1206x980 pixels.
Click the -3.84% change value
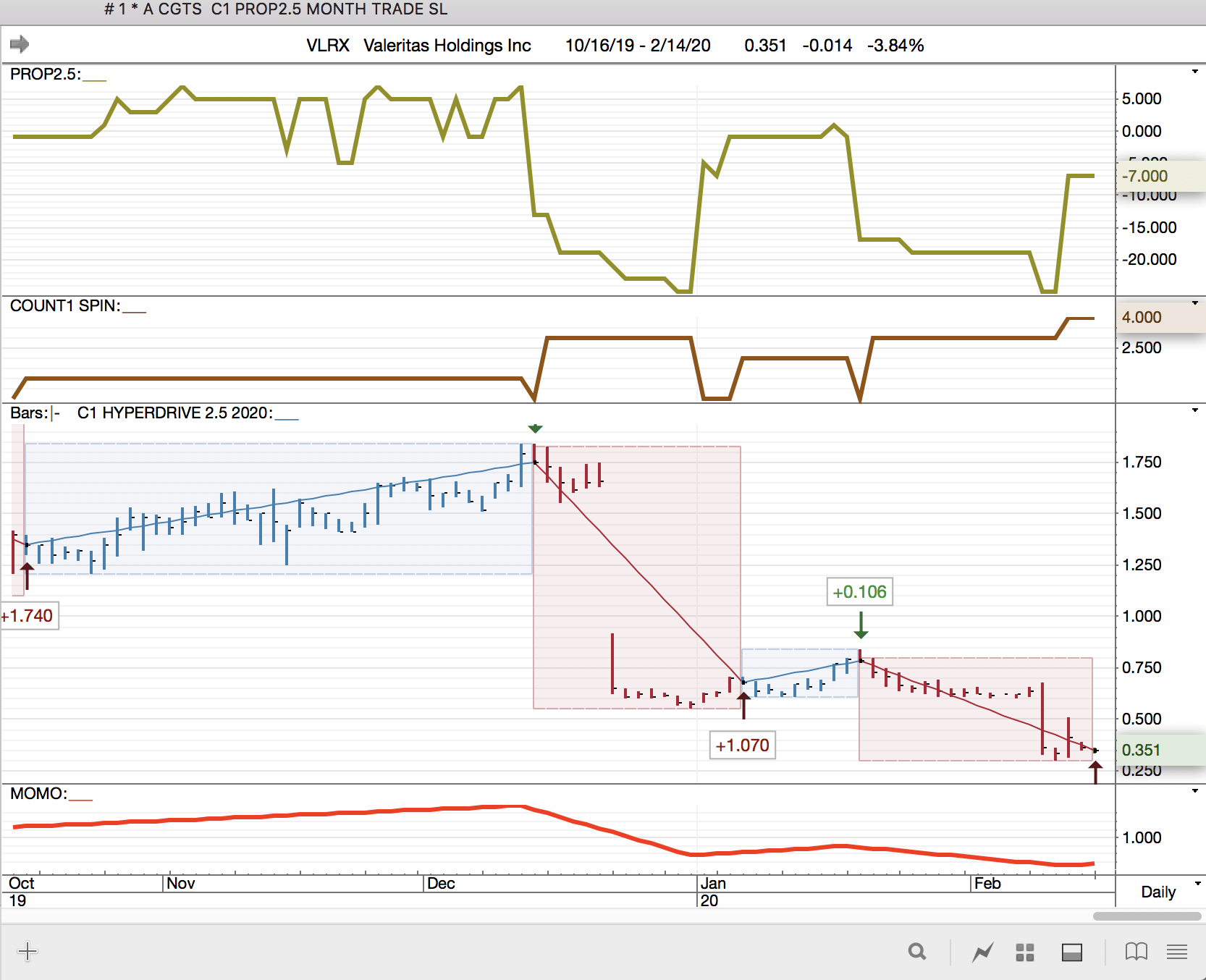coord(895,45)
